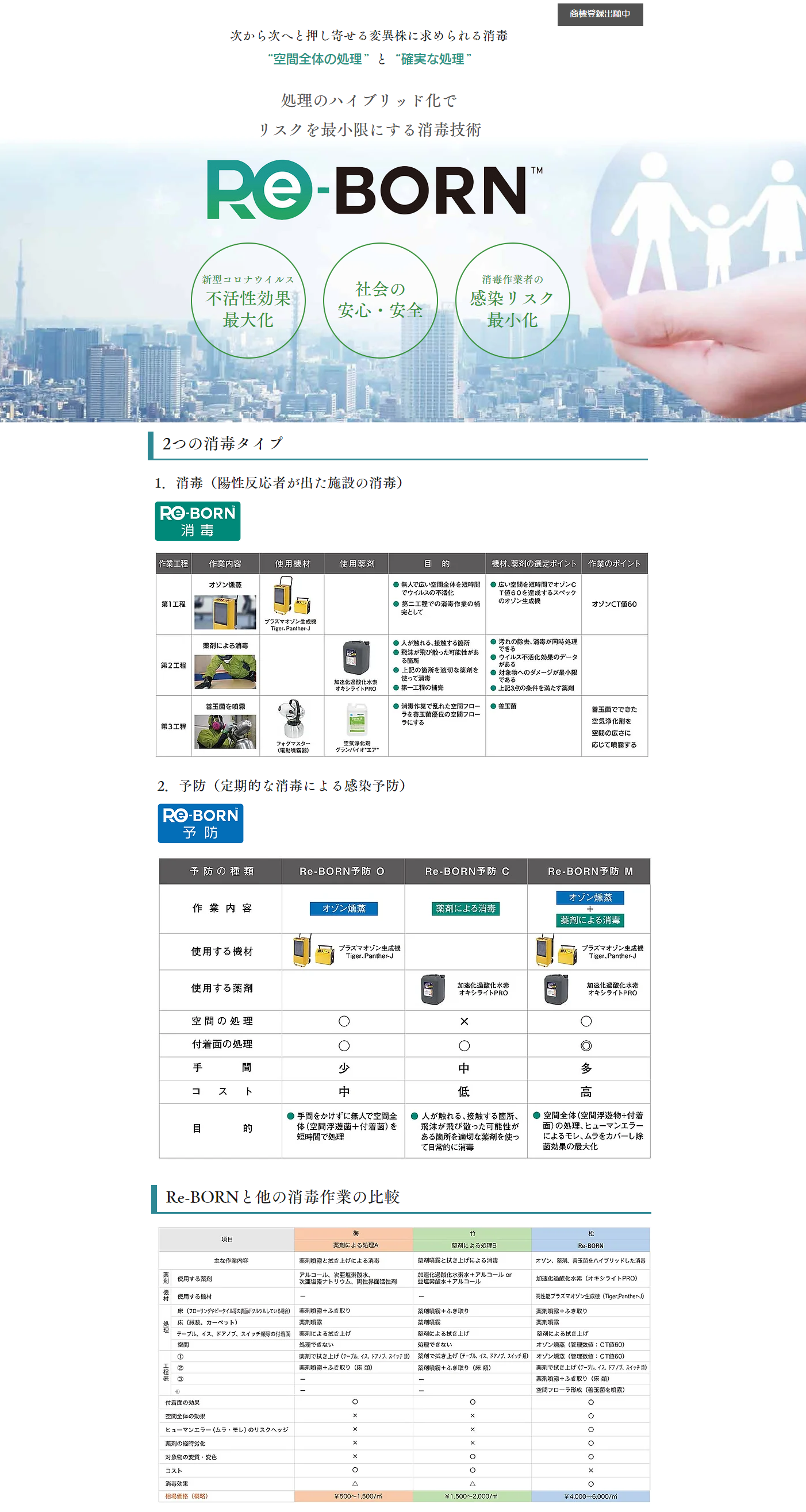This screenshot has width=806, height=1512.
Task: Click the 2つの消毒タイプ section heading
Action: tap(222, 444)
